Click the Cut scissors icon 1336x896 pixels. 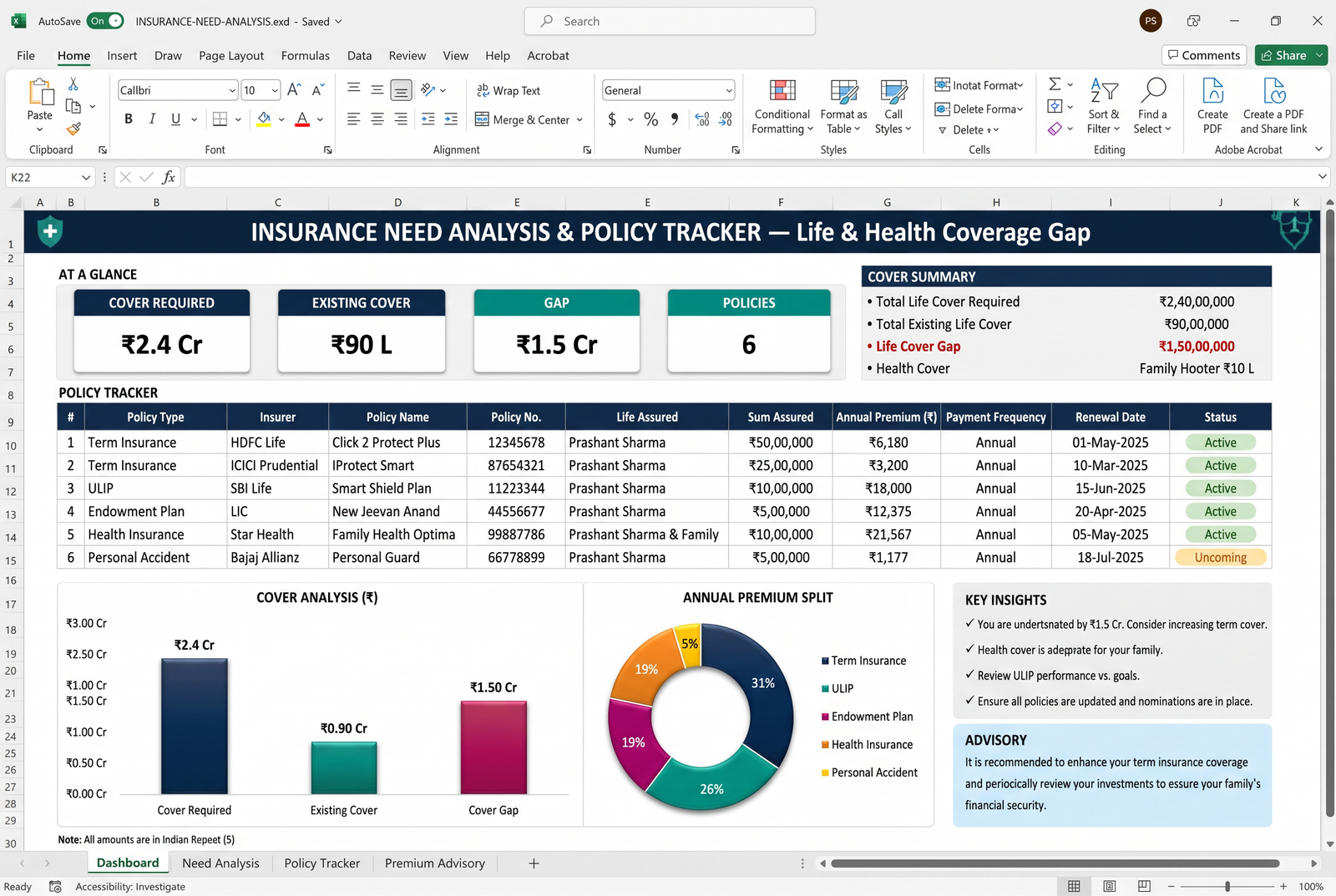pos(73,84)
